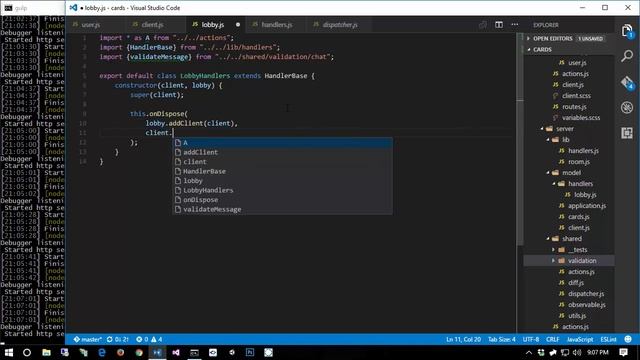Click the CRLF line ending status entry
Image resolution: width=640 pixels, height=360 pixels.
pyautogui.click(x=553, y=340)
